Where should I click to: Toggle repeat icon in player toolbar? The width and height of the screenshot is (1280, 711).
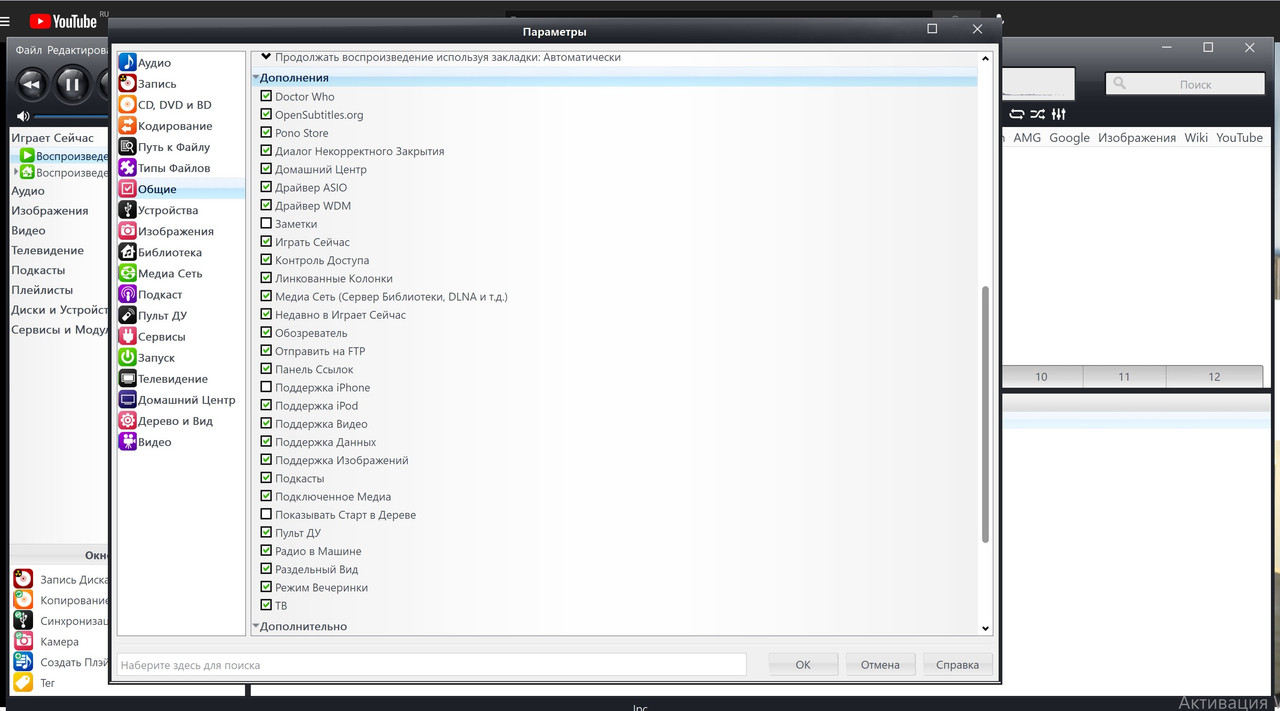pyautogui.click(x=1017, y=114)
